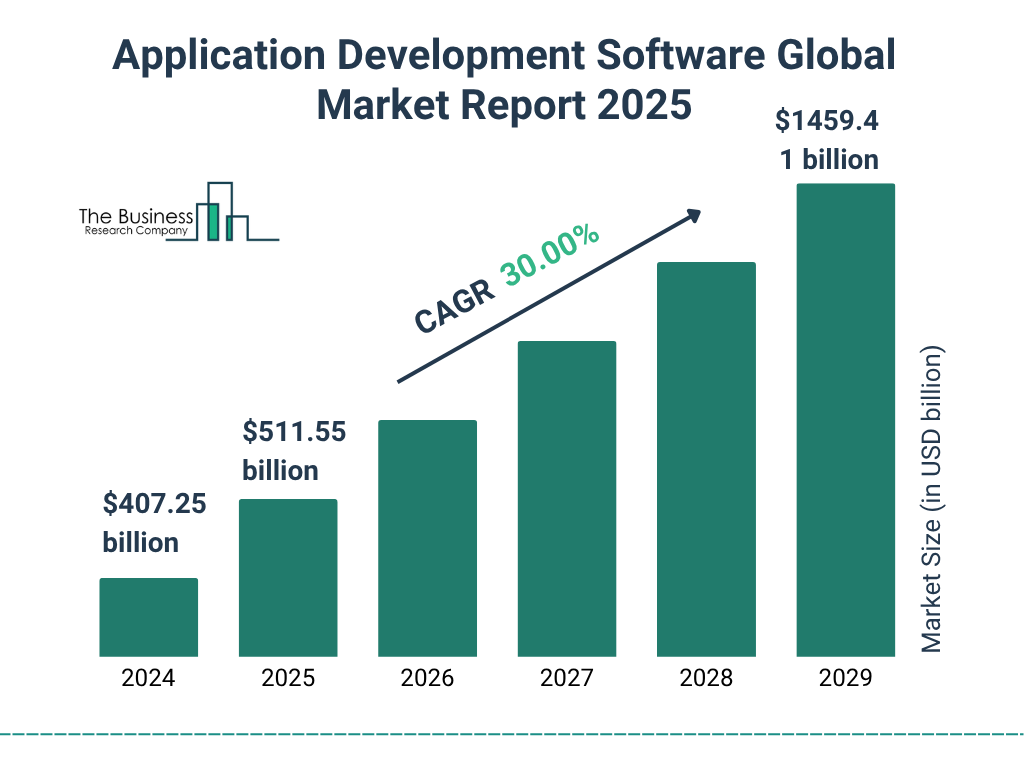Select the 2026 market size bar
The image size is (1024, 768).
427,538
